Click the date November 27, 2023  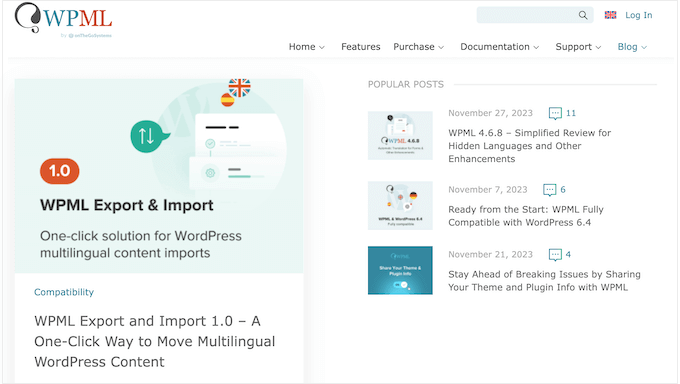(490, 113)
